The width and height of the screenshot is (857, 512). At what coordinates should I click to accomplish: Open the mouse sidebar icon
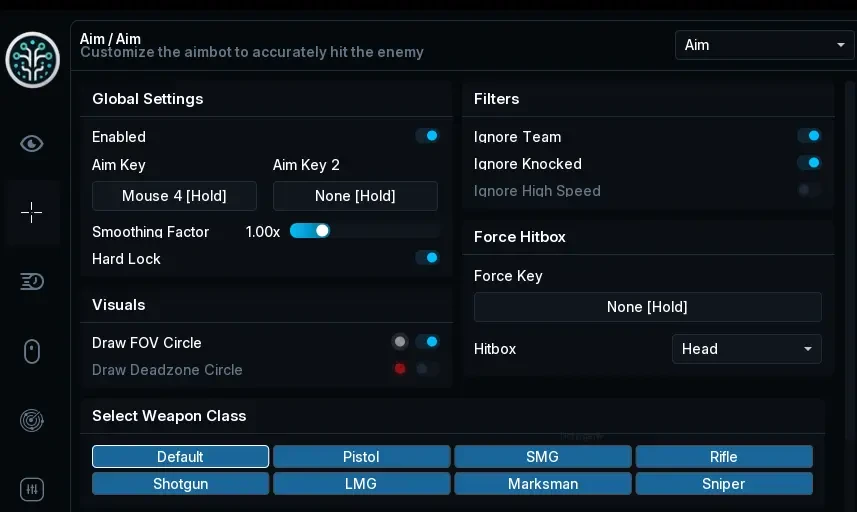(32, 351)
